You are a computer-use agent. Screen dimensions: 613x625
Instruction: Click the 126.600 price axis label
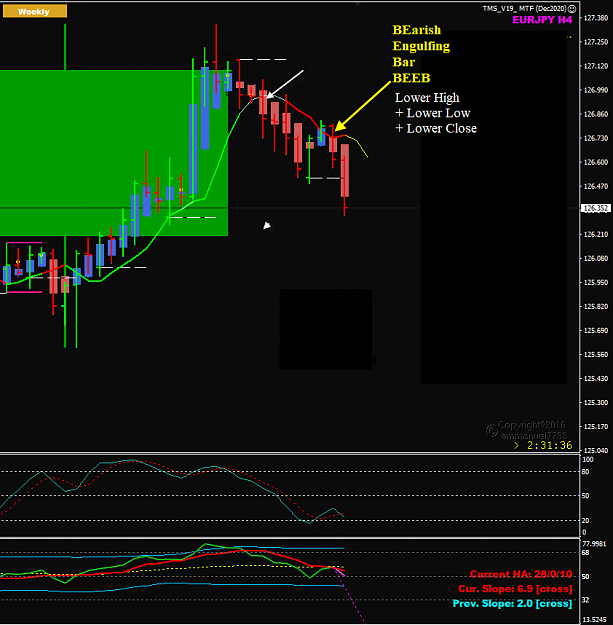point(596,162)
